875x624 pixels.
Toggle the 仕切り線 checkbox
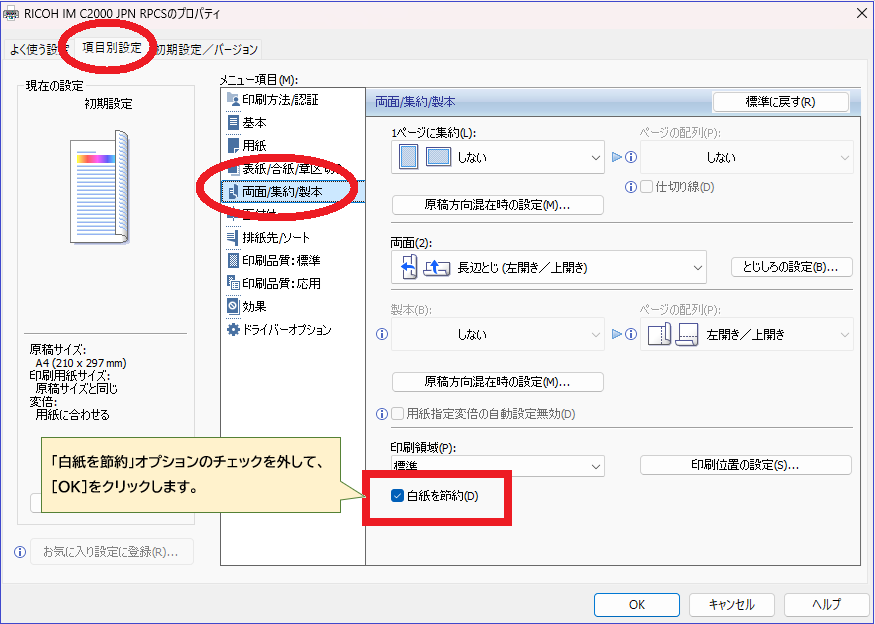pos(647,186)
